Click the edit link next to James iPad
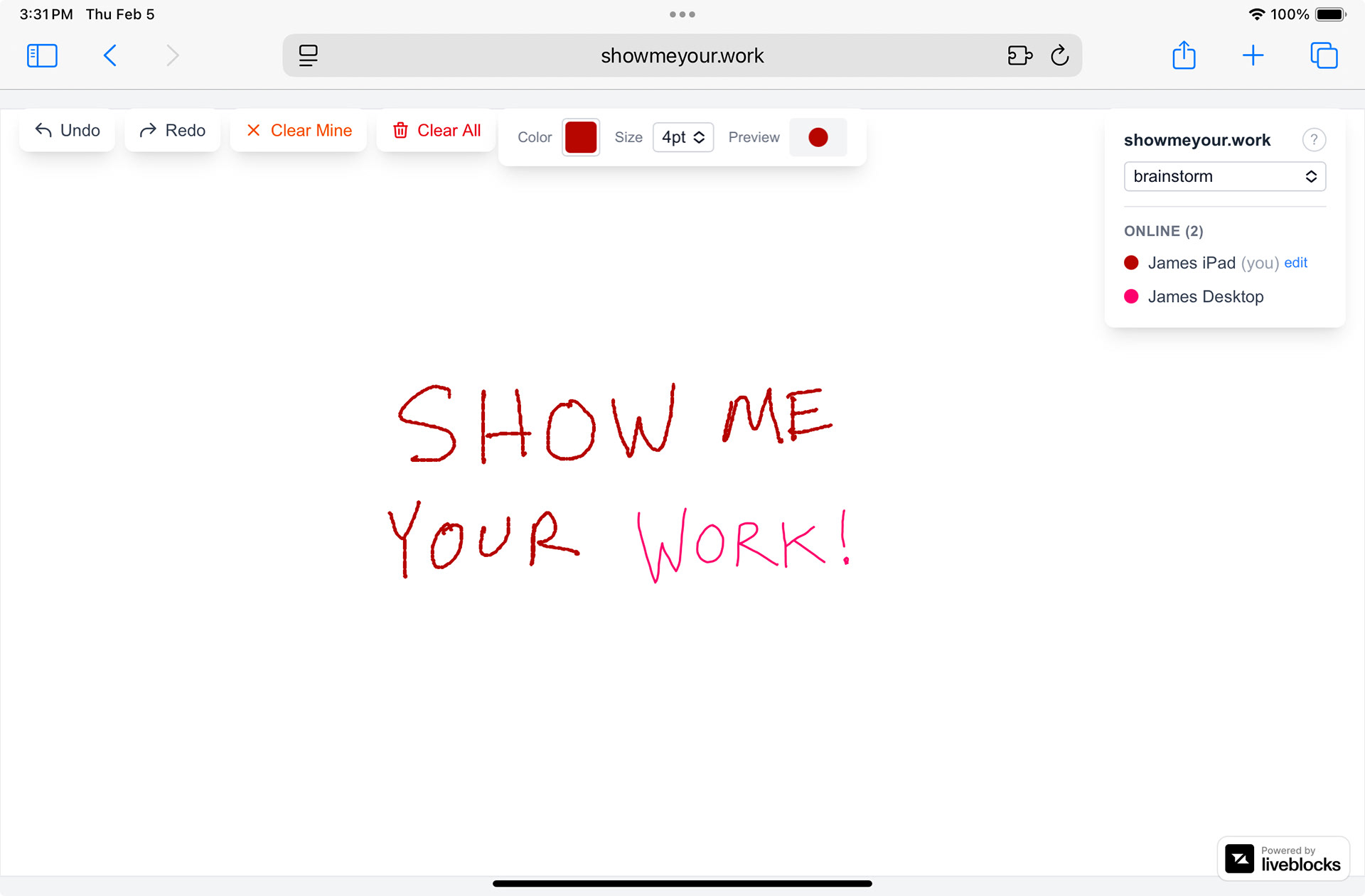 1295,263
